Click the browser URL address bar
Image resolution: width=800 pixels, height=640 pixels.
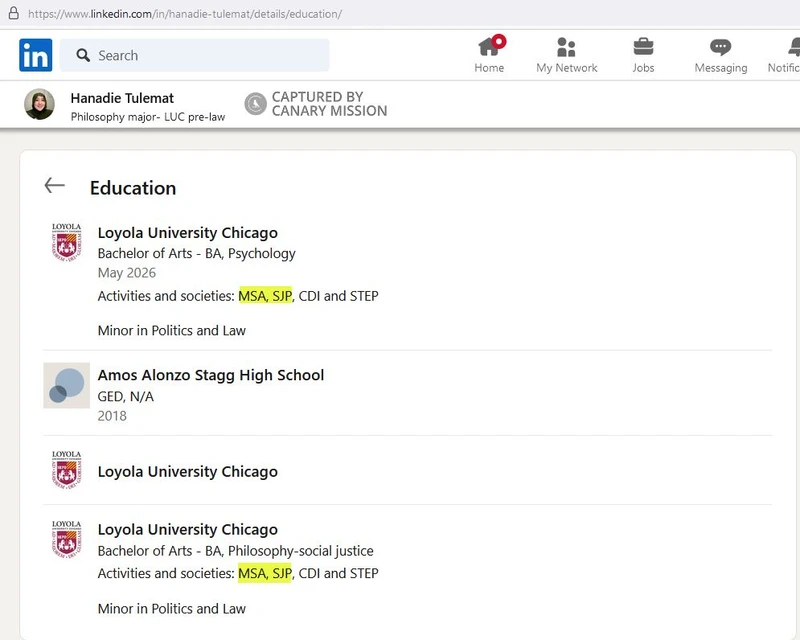click(185, 14)
